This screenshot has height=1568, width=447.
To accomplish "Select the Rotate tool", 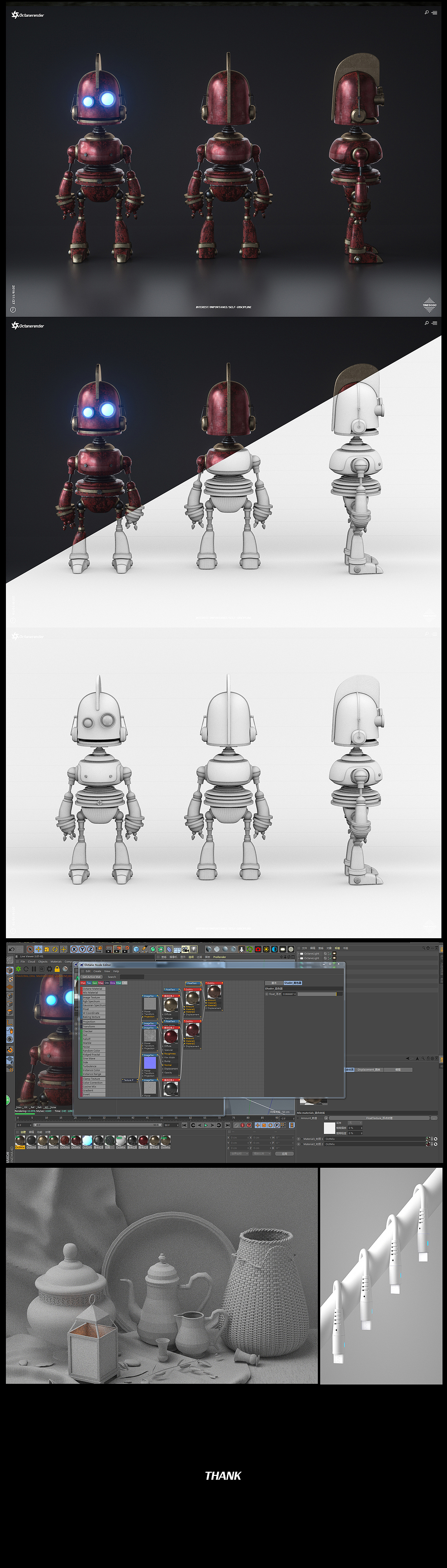I will pyautogui.click(x=55, y=949).
